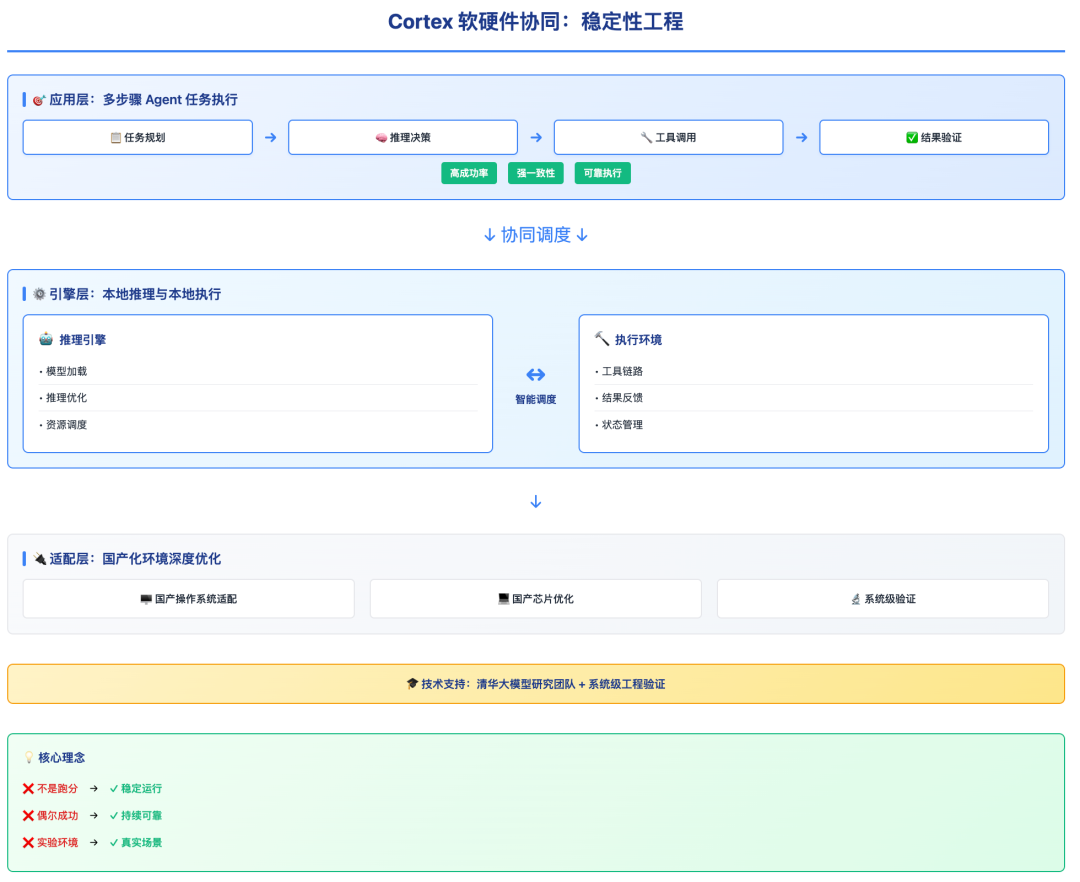Click the 稳定运行 green text
The image size is (1080, 882).
tap(141, 788)
